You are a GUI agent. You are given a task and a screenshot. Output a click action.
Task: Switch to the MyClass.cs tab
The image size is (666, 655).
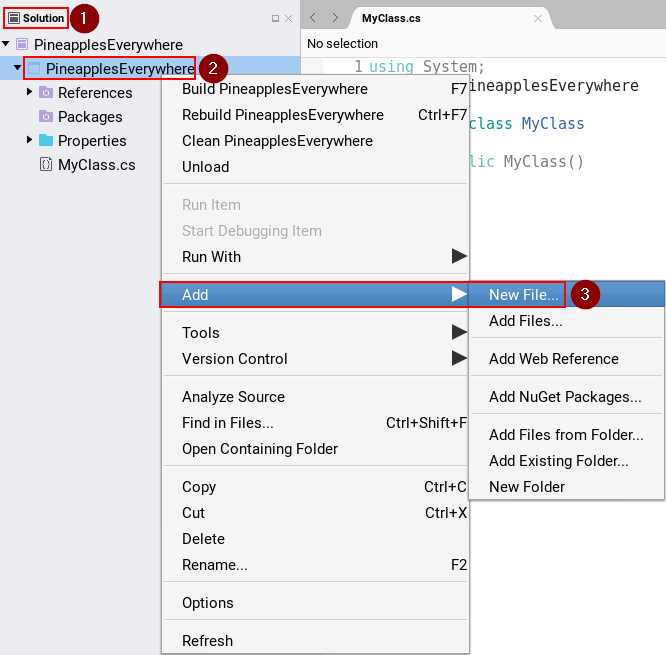point(390,19)
